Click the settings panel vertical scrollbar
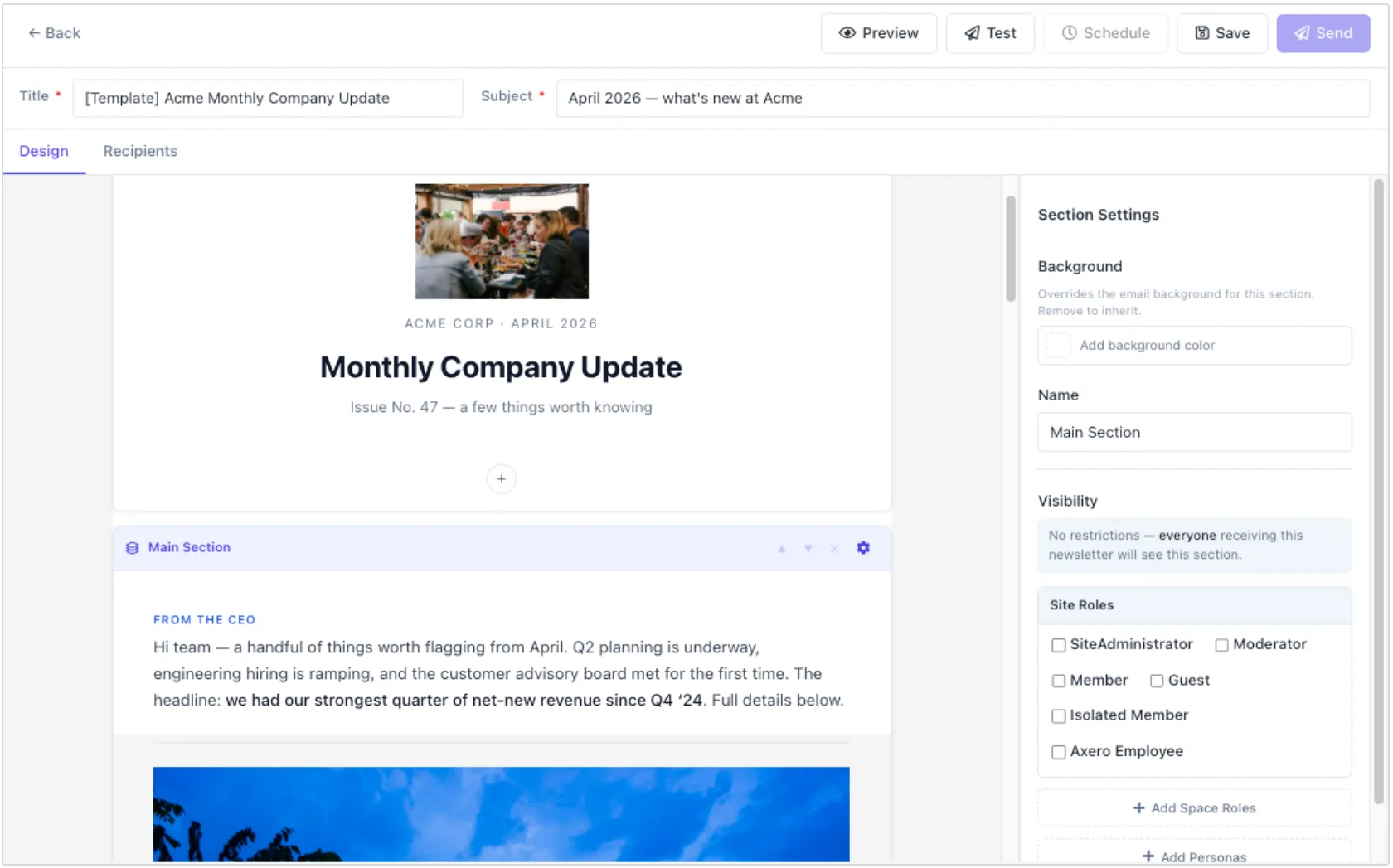Screen dimensions: 1393x868 click(x=1379, y=492)
